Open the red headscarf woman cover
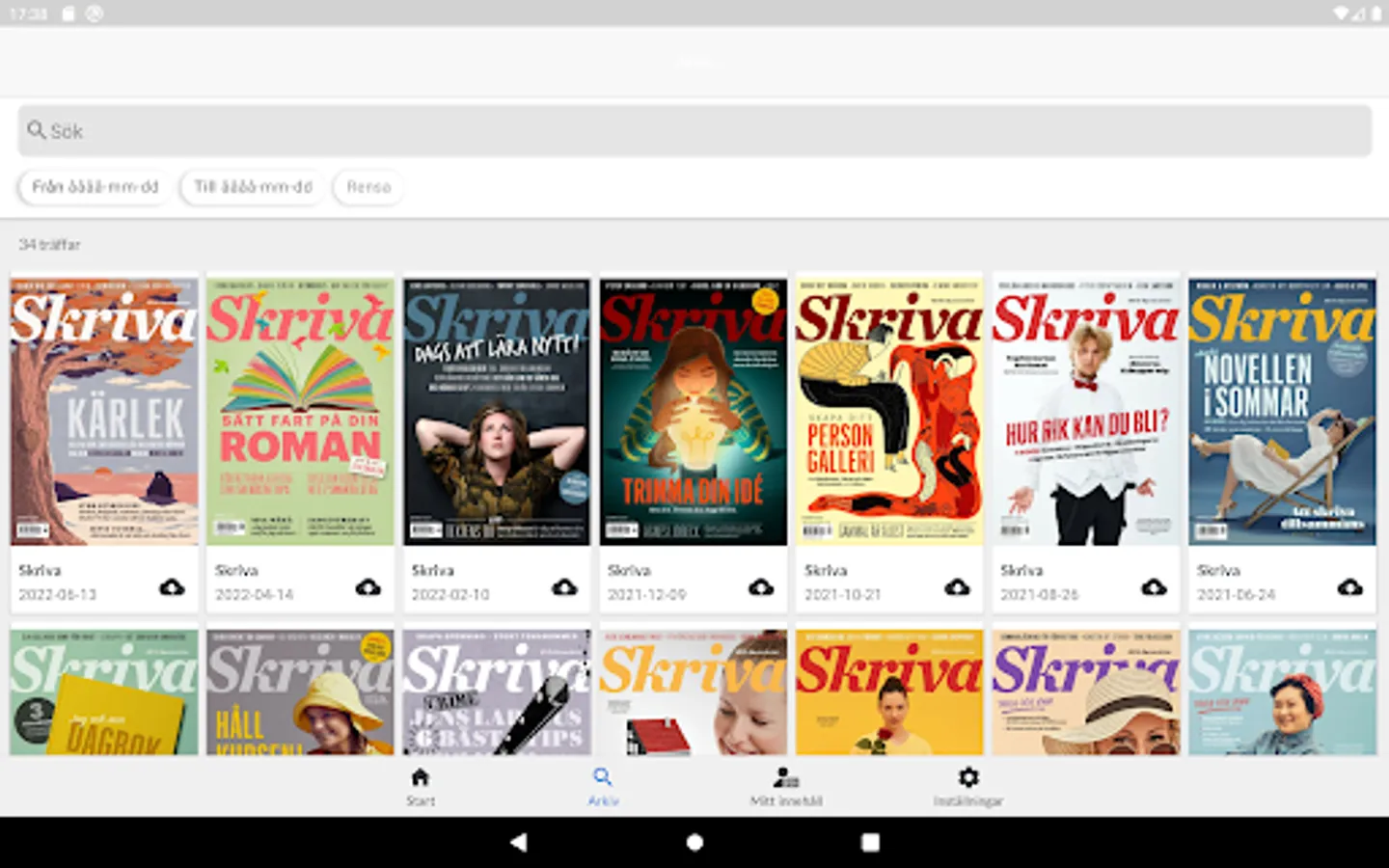This screenshot has width=1389, height=868. point(1282,692)
